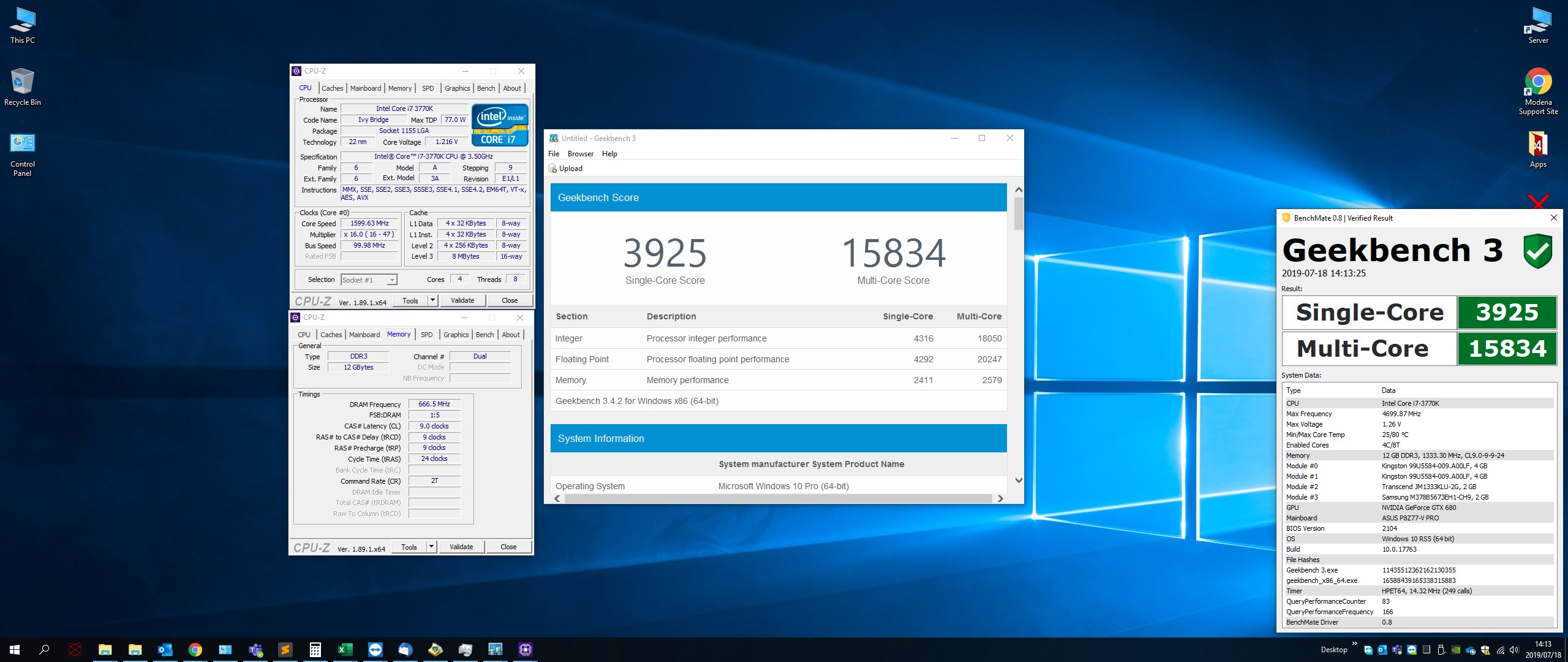Switch to CPU-Z via its purple taskbar icon
The image size is (1568, 662).
pyautogui.click(x=526, y=649)
